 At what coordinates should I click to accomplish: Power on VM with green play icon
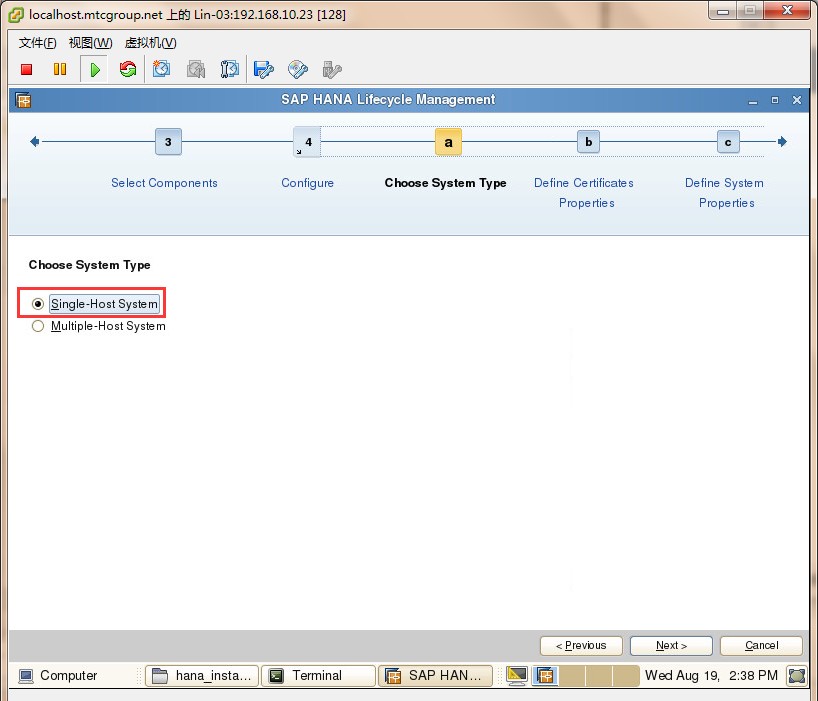(94, 69)
